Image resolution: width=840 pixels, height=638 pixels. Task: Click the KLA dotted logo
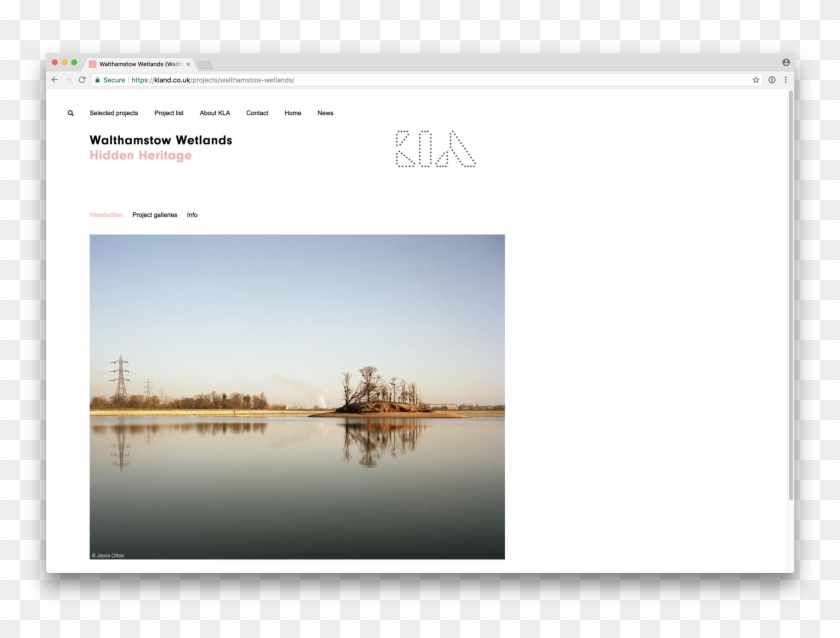[x=435, y=148]
